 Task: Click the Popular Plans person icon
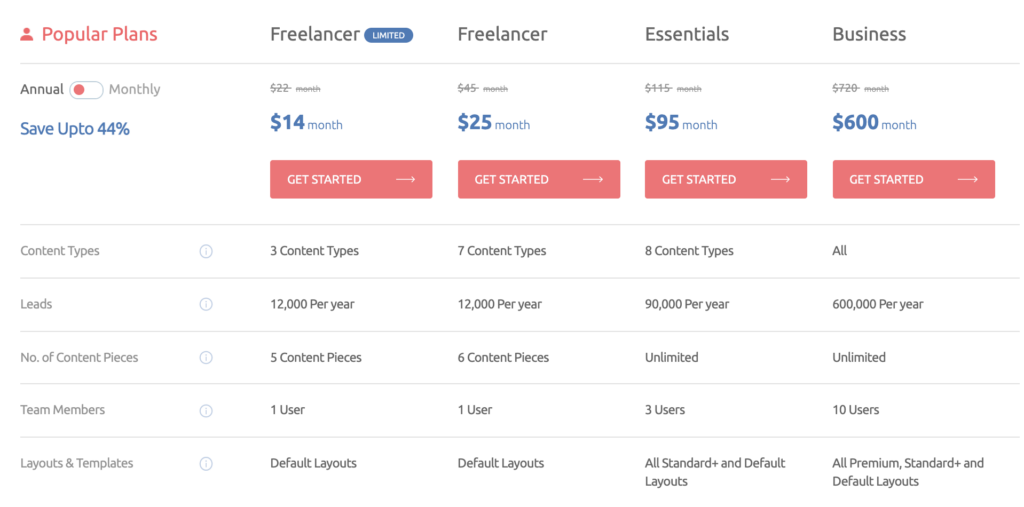click(x=27, y=34)
